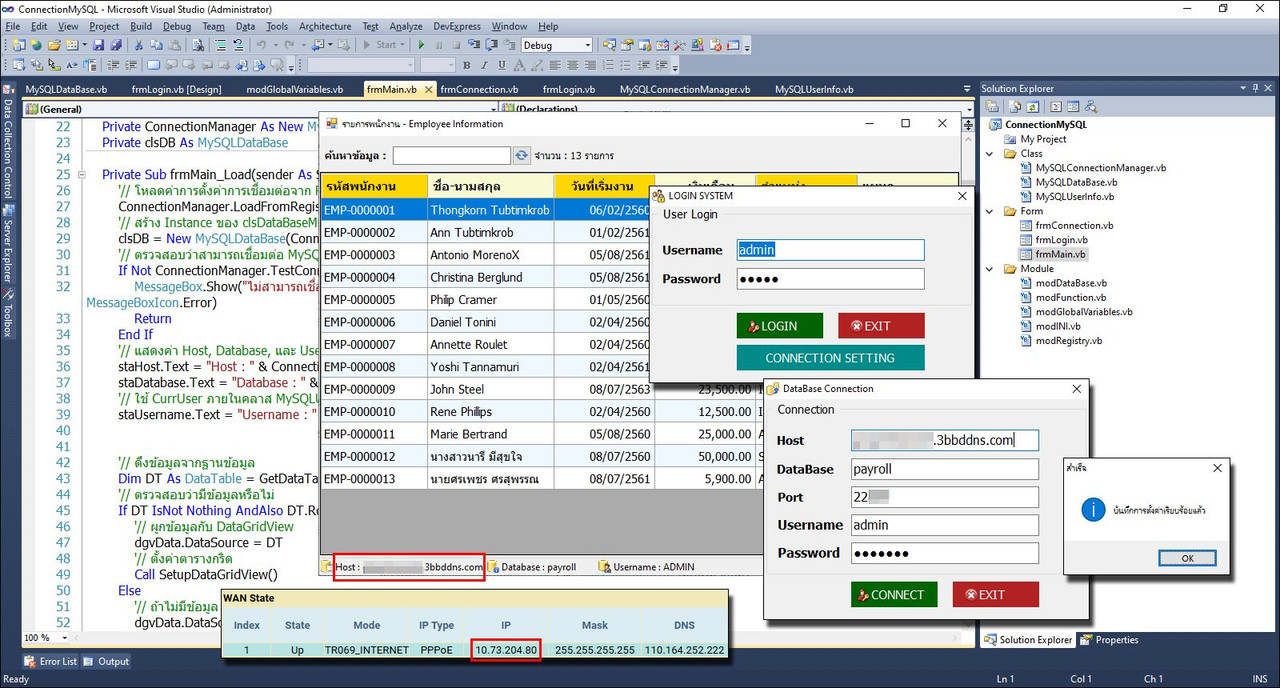
Task: Pin the Solution Explorer panel
Action: 1256,88
